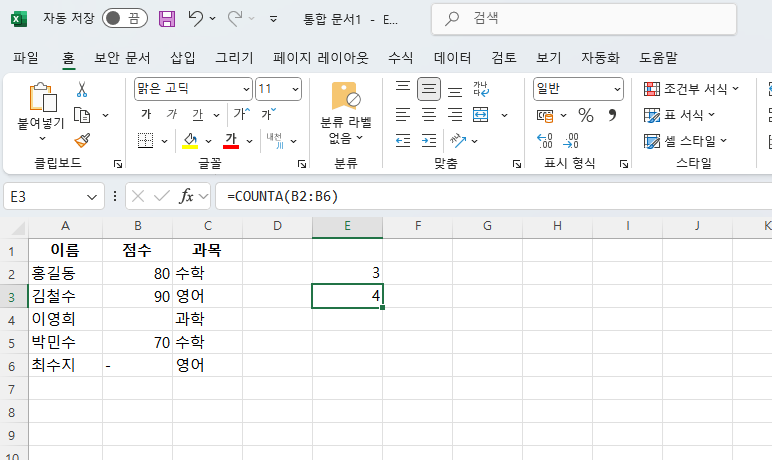Switch to the 그리기 ribbon tab
The height and width of the screenshot is (460, 772).
[234, 58]
